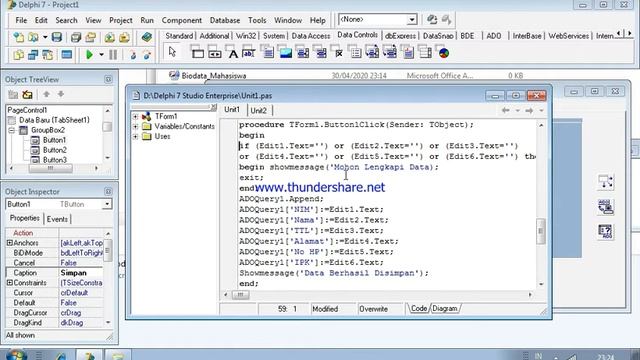The image size is (640, 360).
Task: Click the Save All toolbar icon
Action: (x=76, y=38)
